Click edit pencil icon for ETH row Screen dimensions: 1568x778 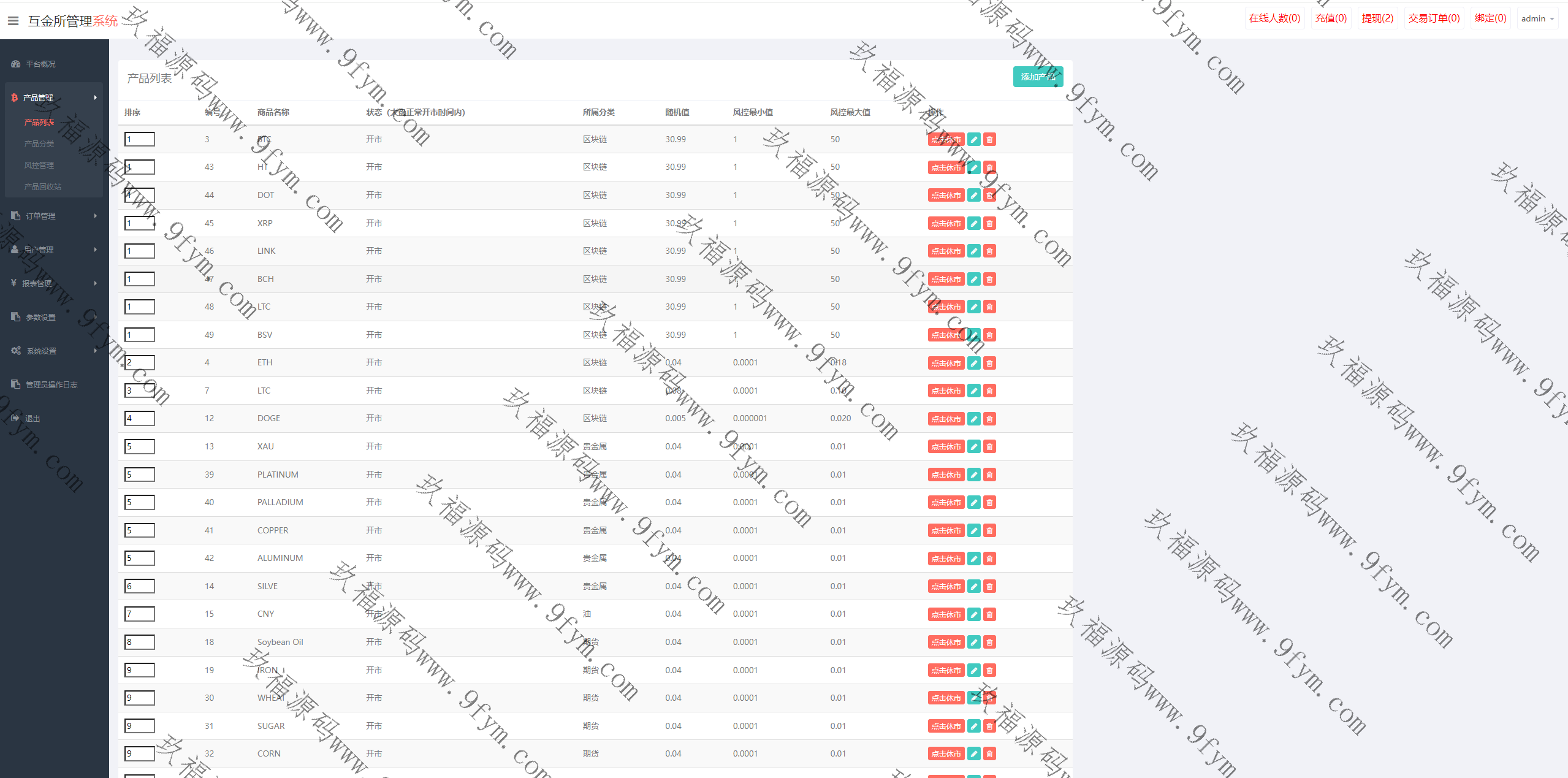(973, 364)
